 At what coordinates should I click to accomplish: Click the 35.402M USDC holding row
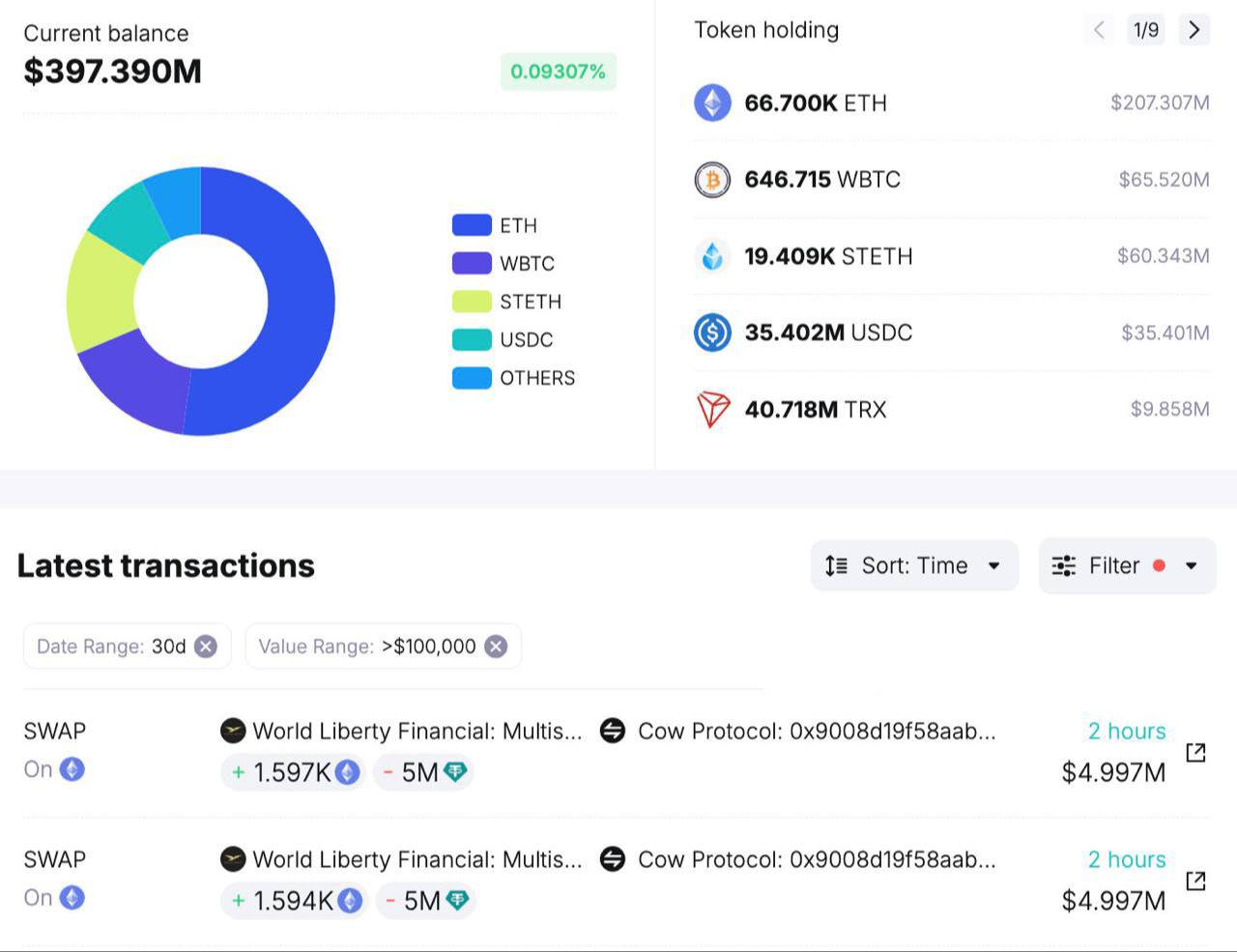[x=952, y=332]
